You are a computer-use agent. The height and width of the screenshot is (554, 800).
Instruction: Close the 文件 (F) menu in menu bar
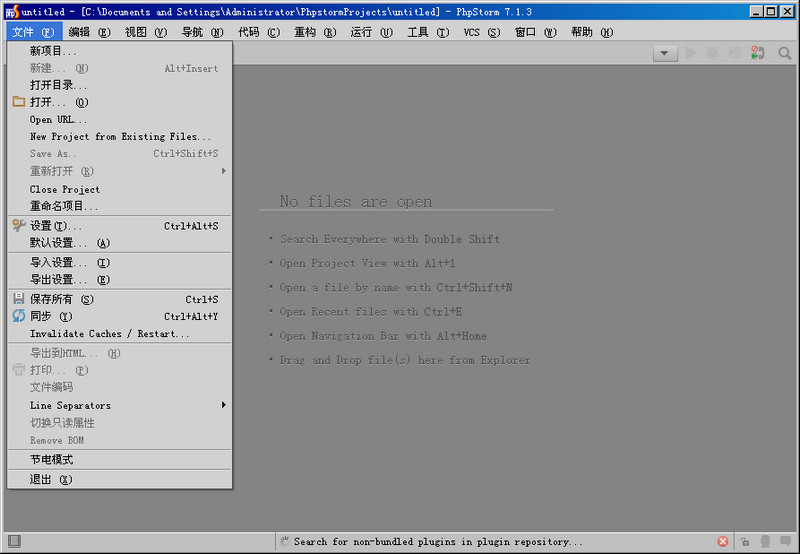[34, 32]
